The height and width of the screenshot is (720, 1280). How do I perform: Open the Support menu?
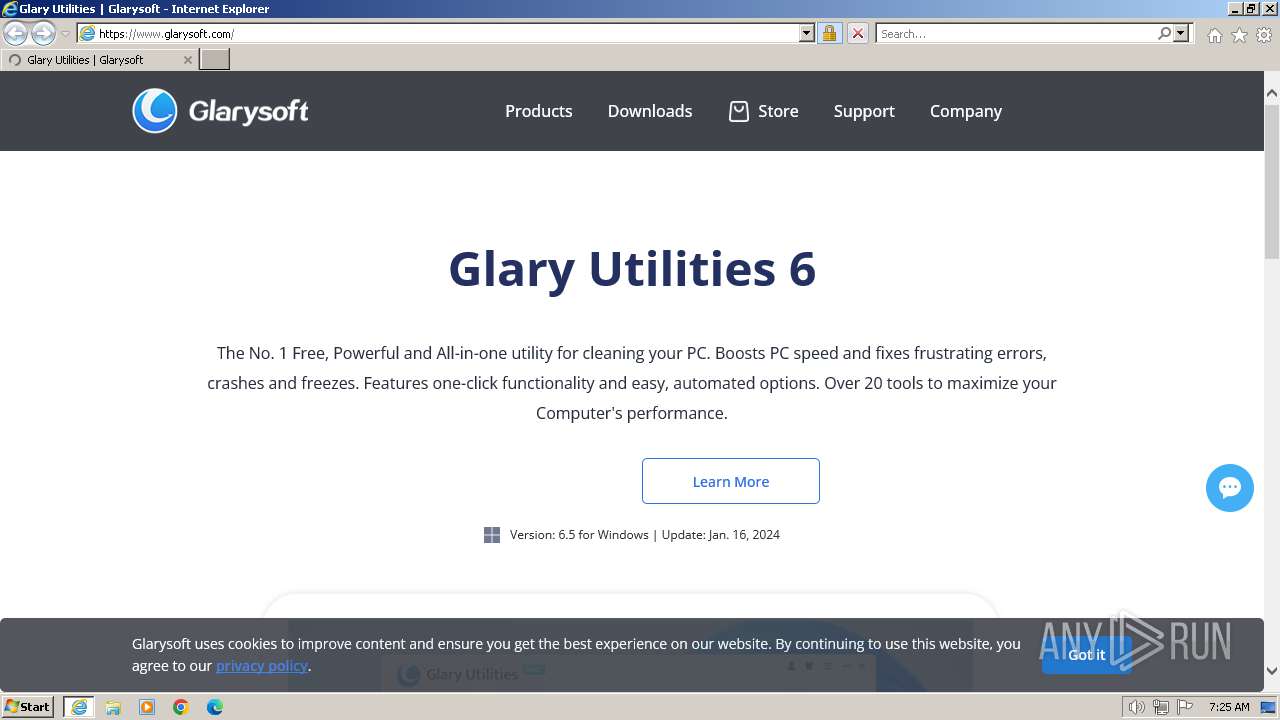[864, 111]
